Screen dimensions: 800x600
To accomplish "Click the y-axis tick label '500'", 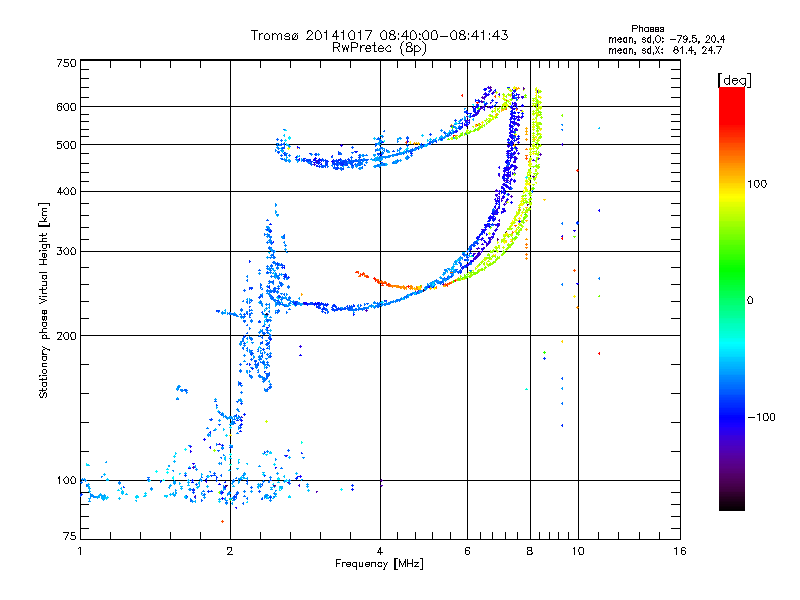I will [66, 145].
